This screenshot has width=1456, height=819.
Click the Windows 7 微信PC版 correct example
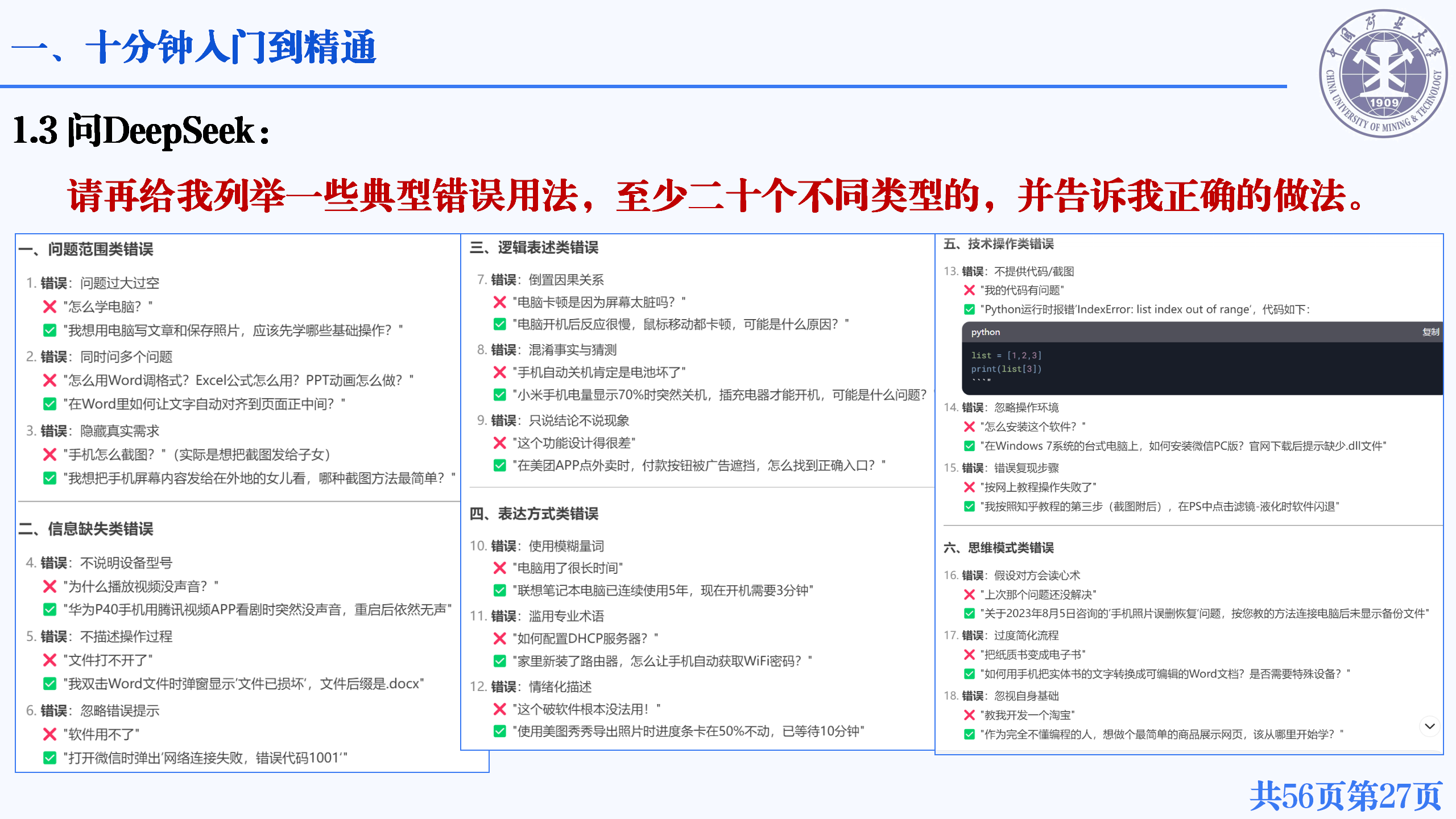pyautogui.click(x=1184, y=446)
